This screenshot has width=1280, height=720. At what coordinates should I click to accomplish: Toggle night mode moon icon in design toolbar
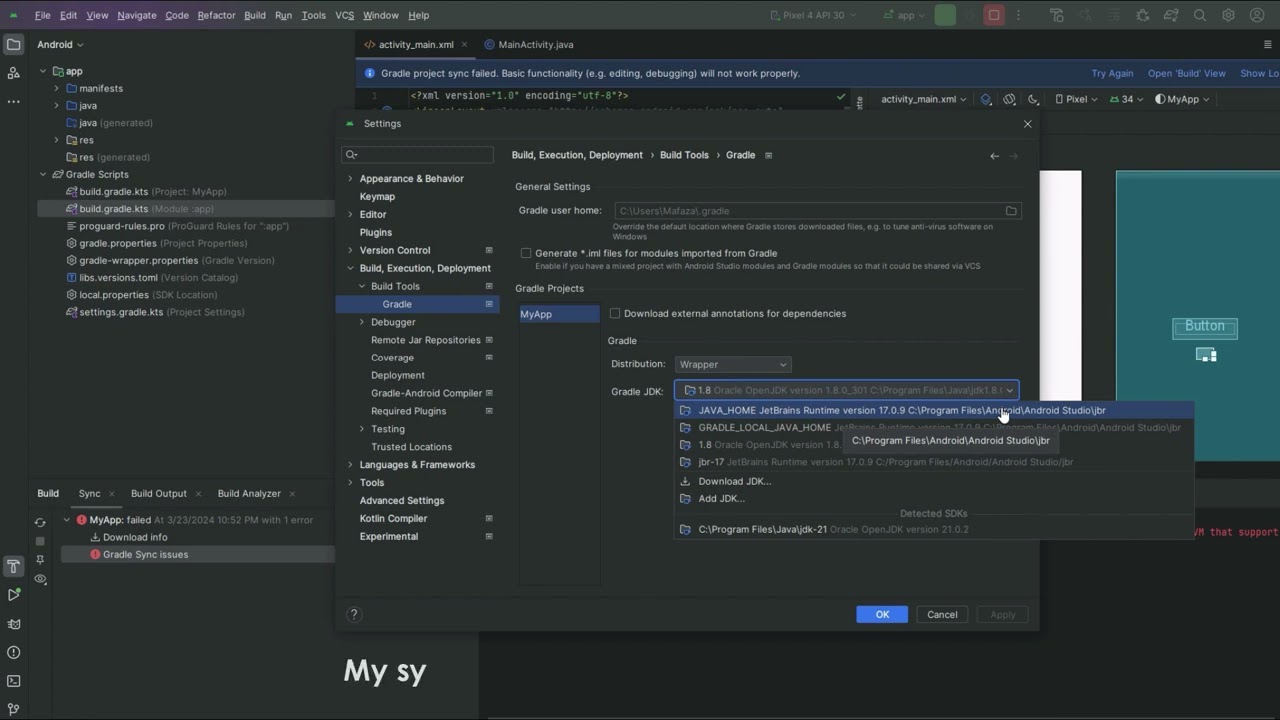[1033, 99]
